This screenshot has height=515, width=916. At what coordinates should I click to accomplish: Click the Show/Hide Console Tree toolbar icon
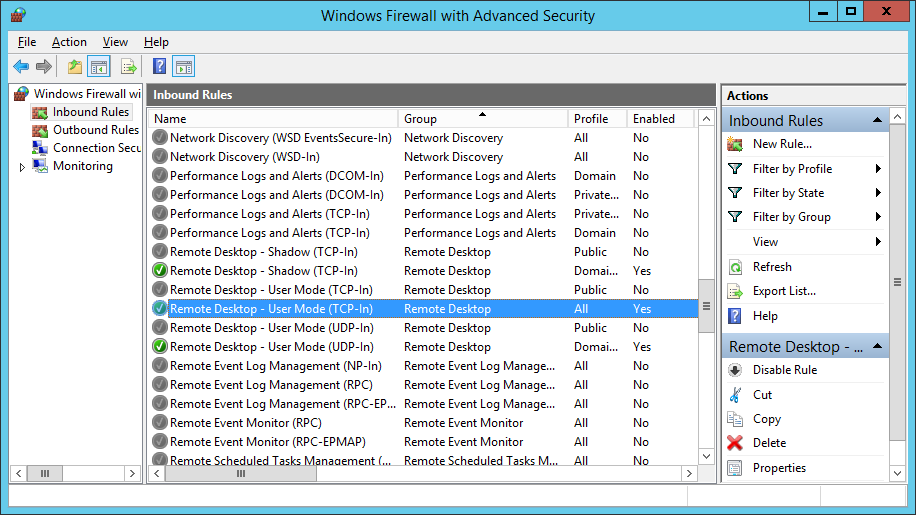[98, 67]
